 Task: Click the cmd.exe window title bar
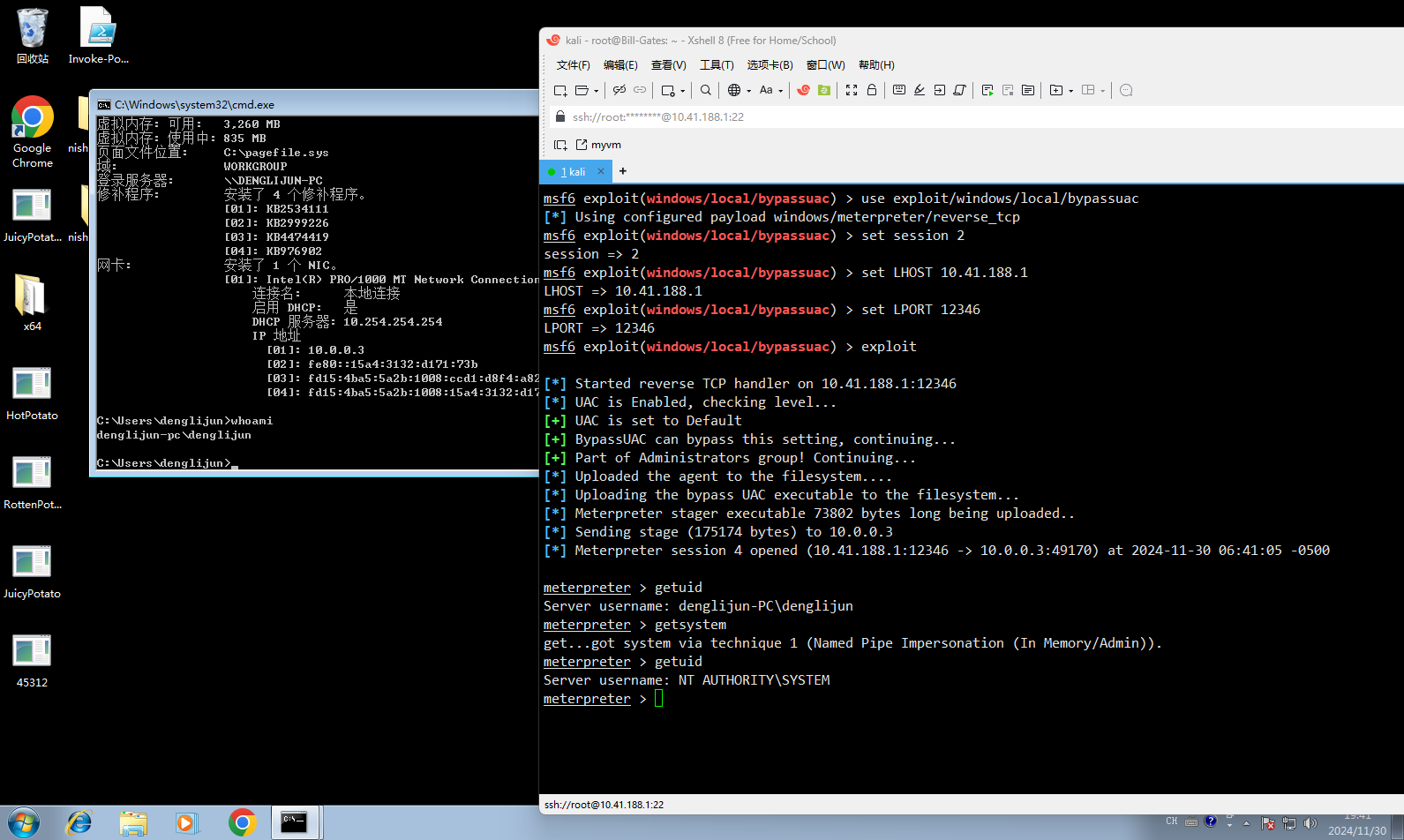316,104
